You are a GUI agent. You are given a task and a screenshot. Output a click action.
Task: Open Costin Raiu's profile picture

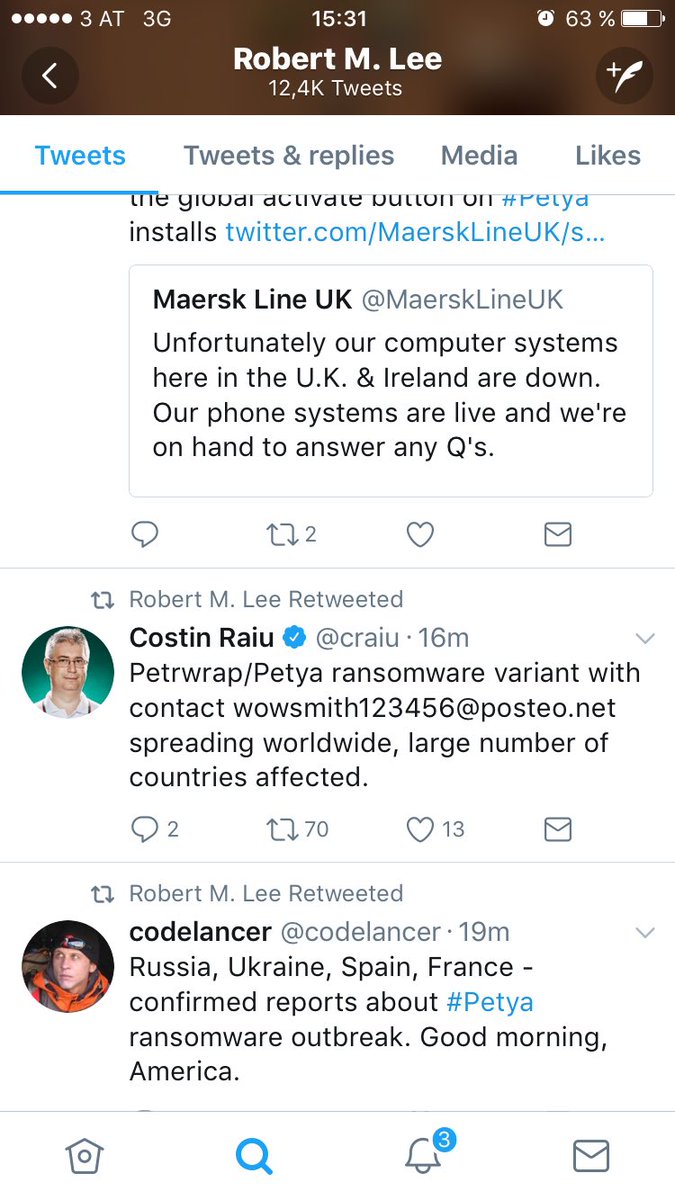(x=68, y=673)
